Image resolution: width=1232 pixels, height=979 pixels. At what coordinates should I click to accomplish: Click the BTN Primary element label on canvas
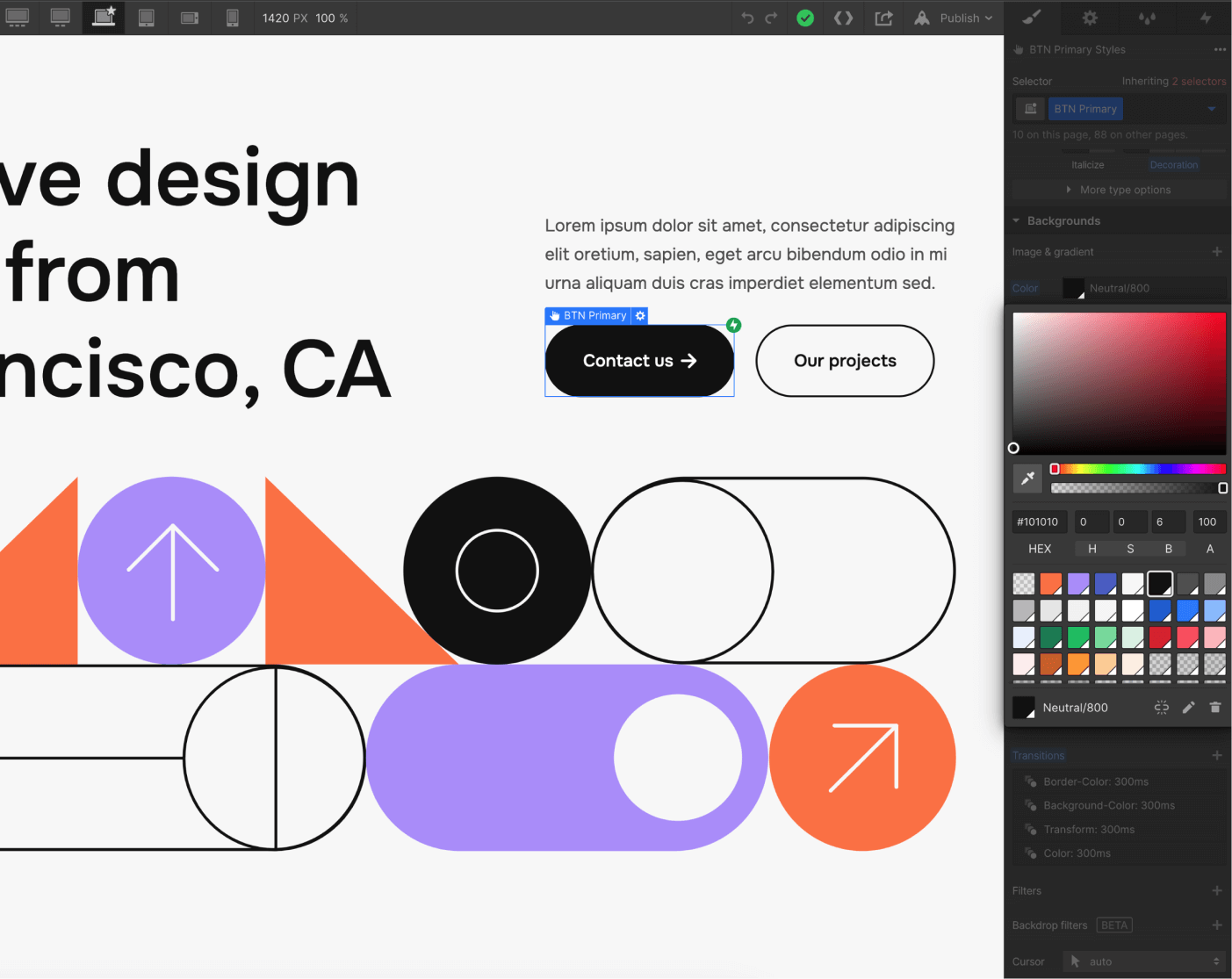[587, 315]
